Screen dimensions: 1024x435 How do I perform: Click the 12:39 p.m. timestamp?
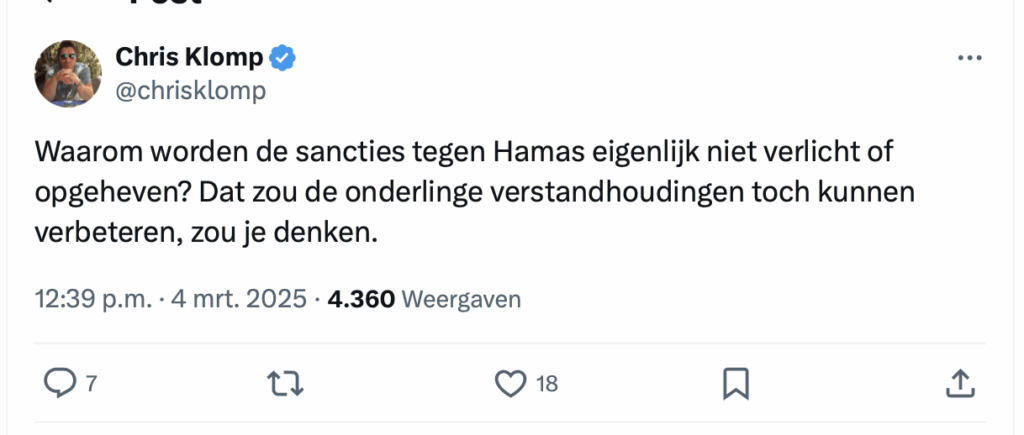point(94,298)
